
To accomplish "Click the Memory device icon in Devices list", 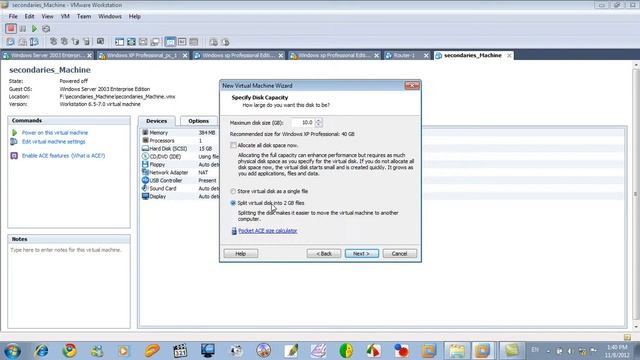I will coord(145,133).
